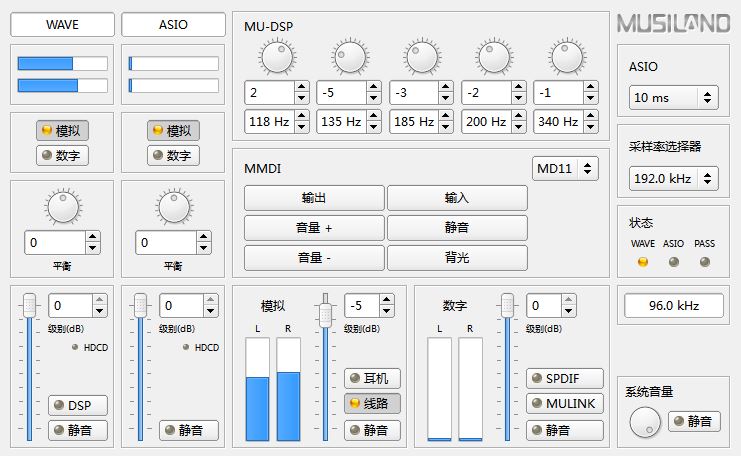Click the MUSILAND logo

[673, 23]
